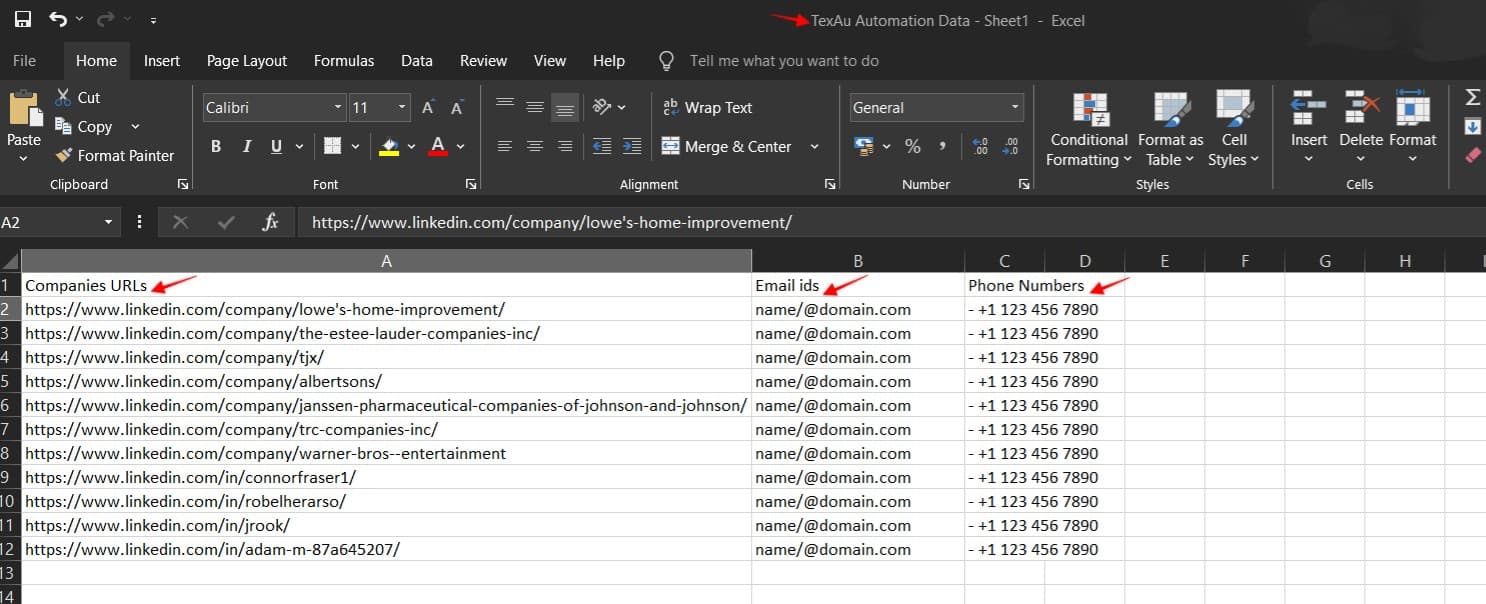Click the Percent Style icon
This screenshot has width=1486, height=604.
[912, 146]
